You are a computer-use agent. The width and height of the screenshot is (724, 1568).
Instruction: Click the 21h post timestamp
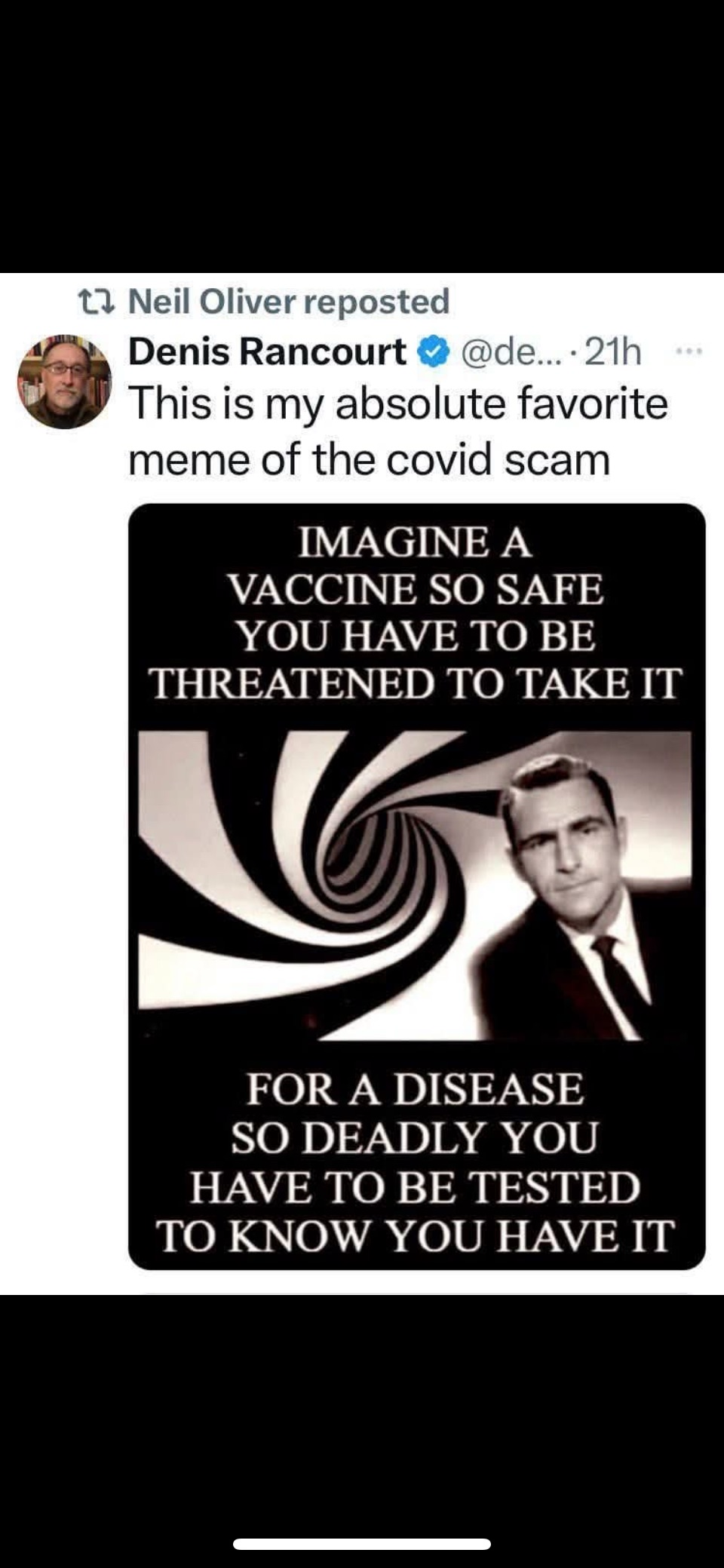click(613, 352)
